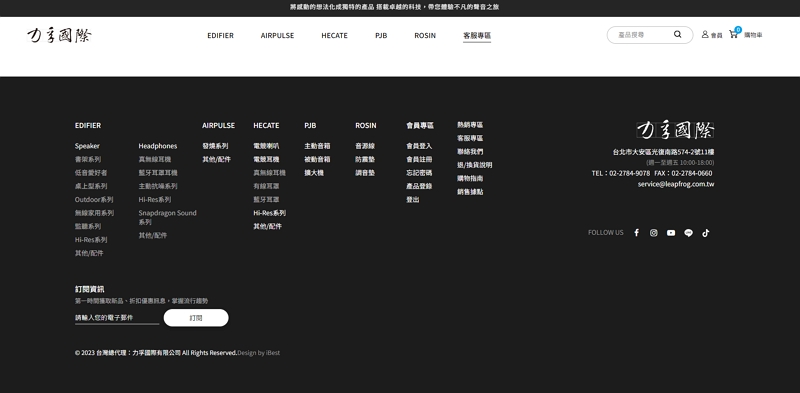Open the TikTok icon in footer
800x393 pixels.
[706, 233]
